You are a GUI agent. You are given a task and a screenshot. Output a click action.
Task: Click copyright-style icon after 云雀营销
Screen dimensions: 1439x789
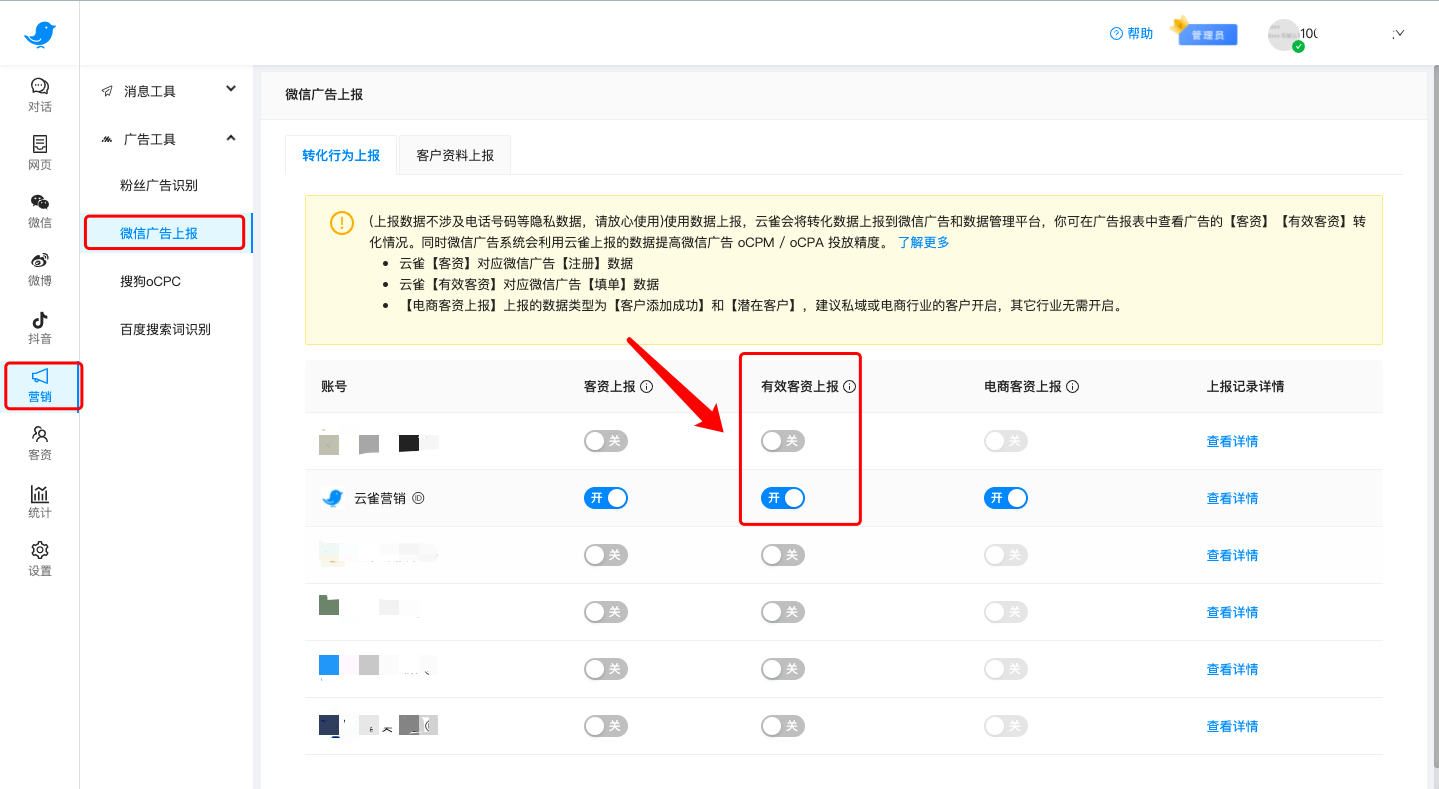tap(418, 497)
